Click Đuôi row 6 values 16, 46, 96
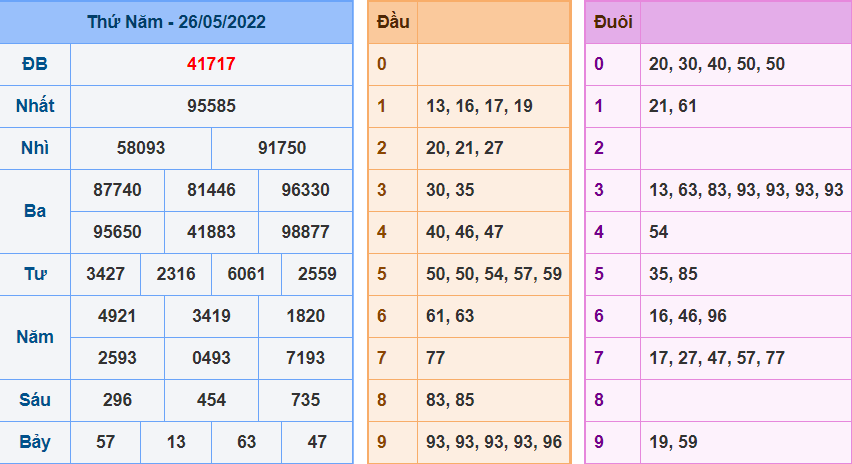 [x=687, y=316]
